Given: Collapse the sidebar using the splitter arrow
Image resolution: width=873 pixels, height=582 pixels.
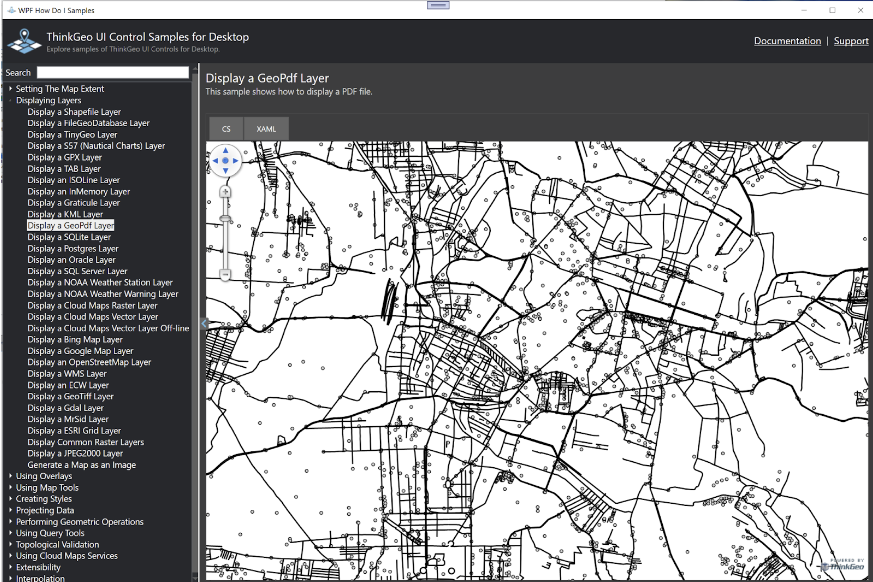Looking at the screenshot, I should tap(203, 323).
